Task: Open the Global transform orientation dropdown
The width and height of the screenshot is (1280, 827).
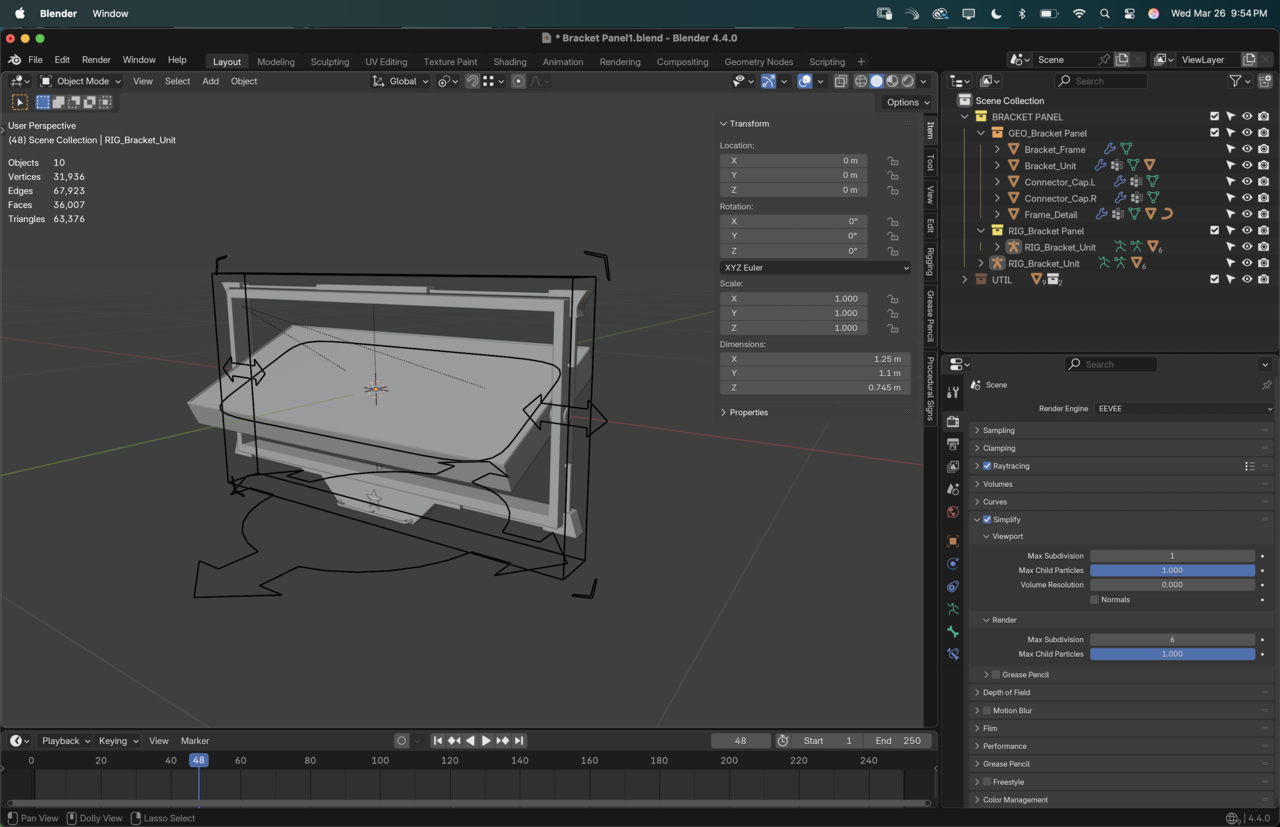Action: (400, 81)
